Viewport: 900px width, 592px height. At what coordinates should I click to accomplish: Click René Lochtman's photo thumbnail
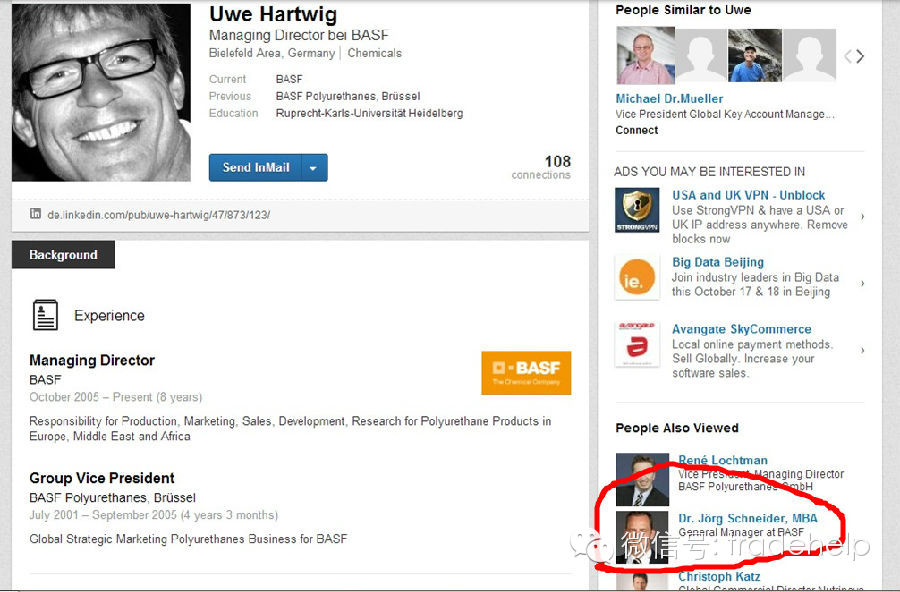pos(642,479)
